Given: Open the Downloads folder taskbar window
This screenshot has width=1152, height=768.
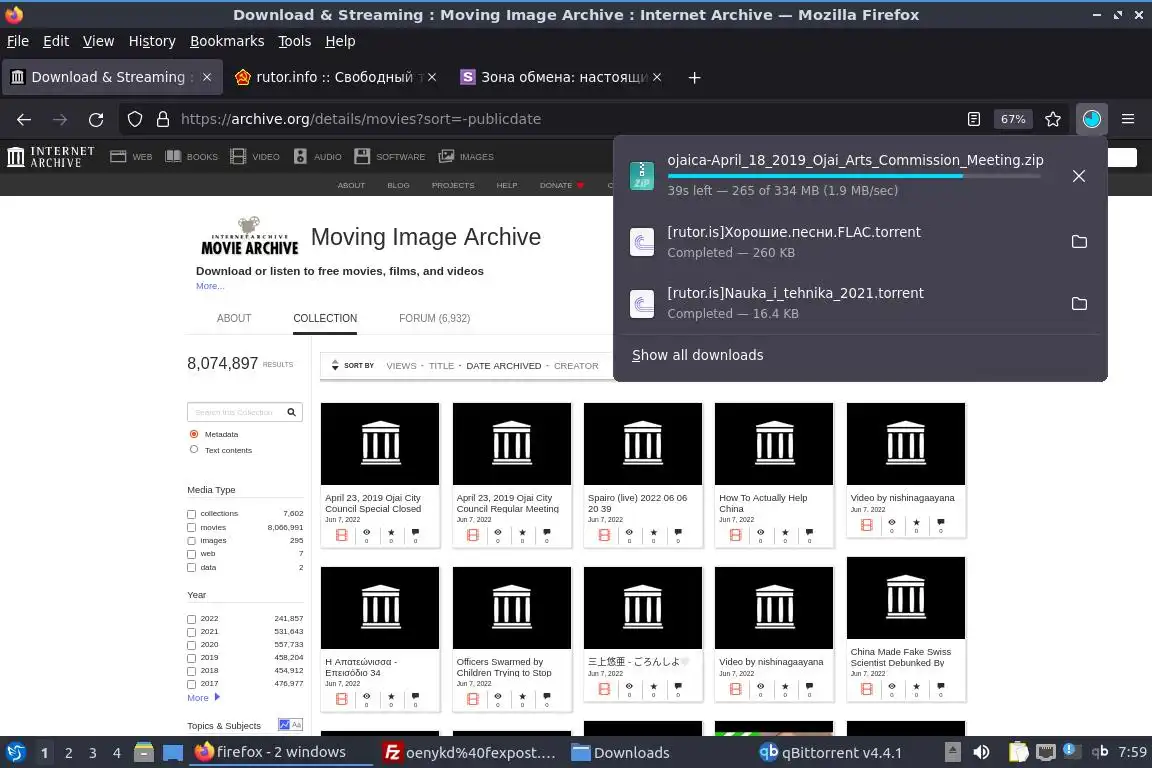Looking at the screenshot, I should click(x=621, y=752).
